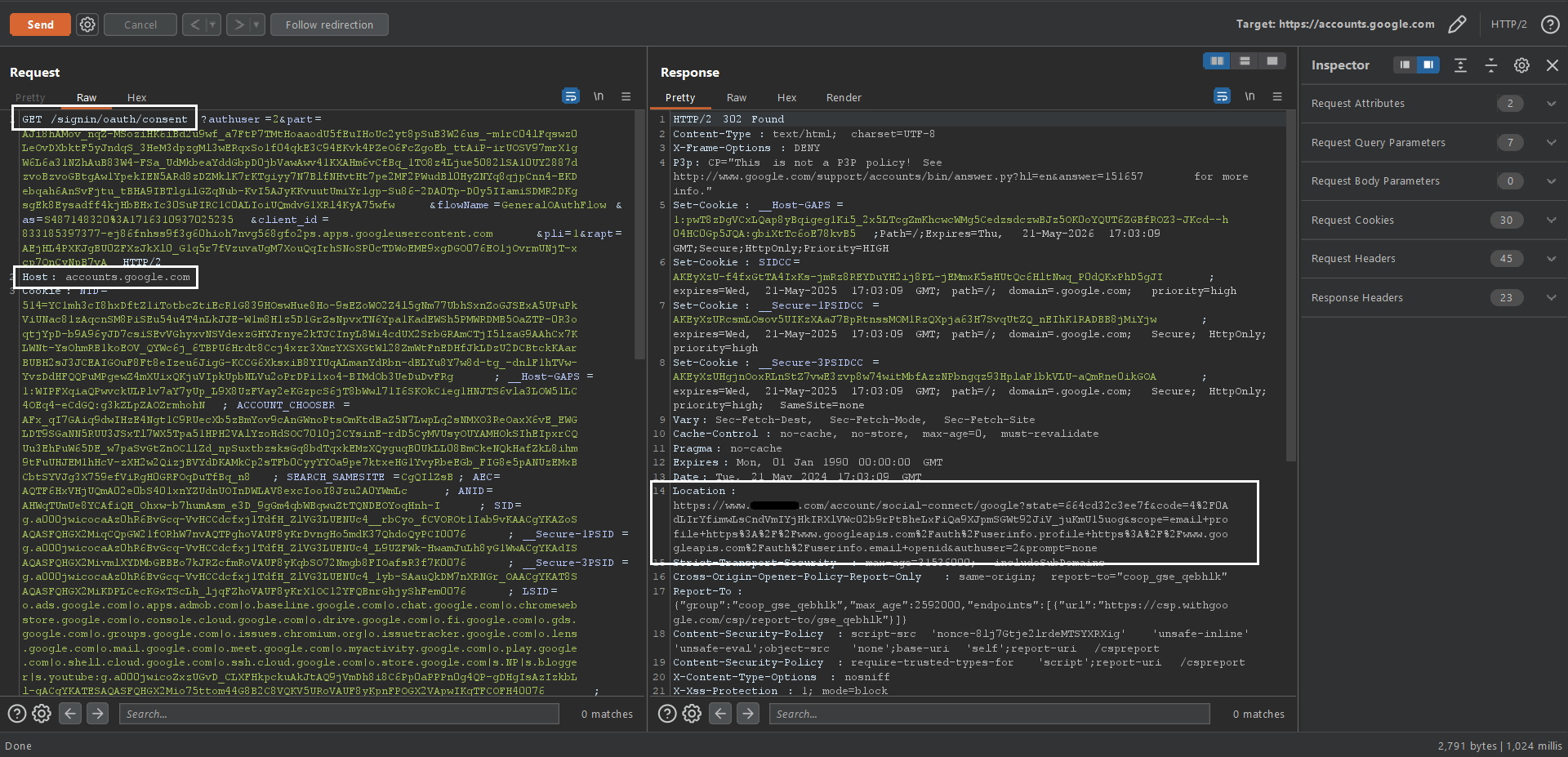Click the Inspector collapse all sections icon
This screenshot has height=757, width=1568.
tap(1491, 65)
